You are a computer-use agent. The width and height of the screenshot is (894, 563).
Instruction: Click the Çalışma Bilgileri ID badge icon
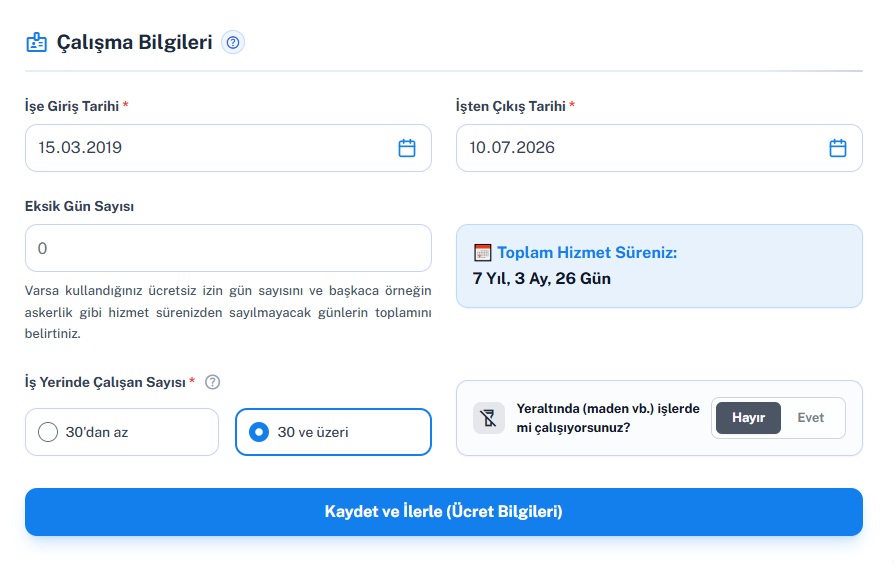[x=36, y=42]
